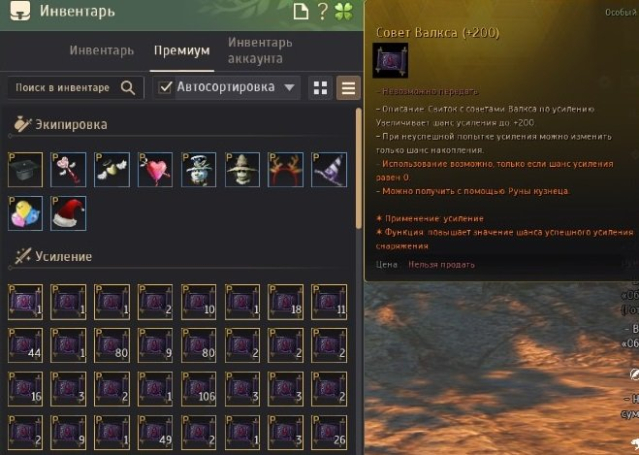
Task: Open the help question mark icon
Action: pos(322,11)
